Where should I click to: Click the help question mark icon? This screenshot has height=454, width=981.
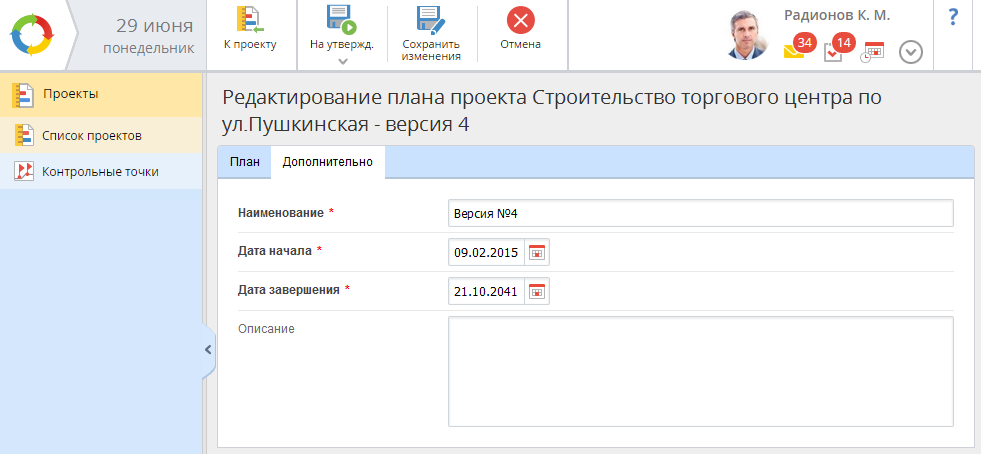click(952, 17)
